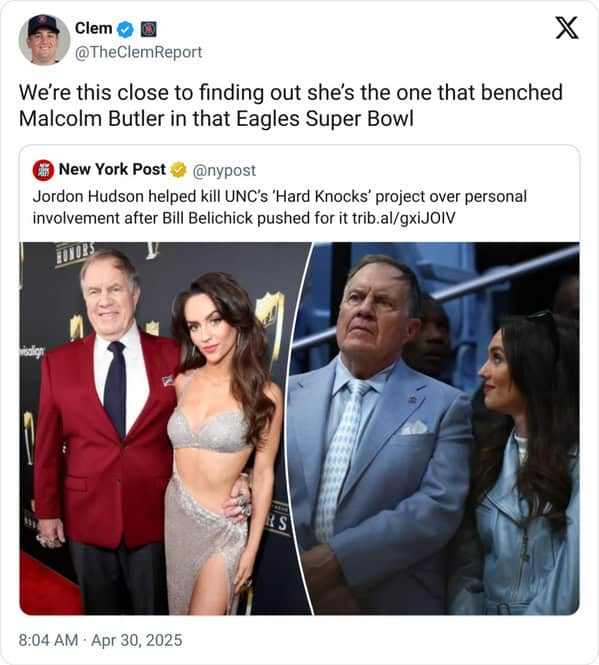Image resolution: width=599 pixels, height=665 pixels.
Task: Click the Malcolm Butler tweet text
Action: 291,105
